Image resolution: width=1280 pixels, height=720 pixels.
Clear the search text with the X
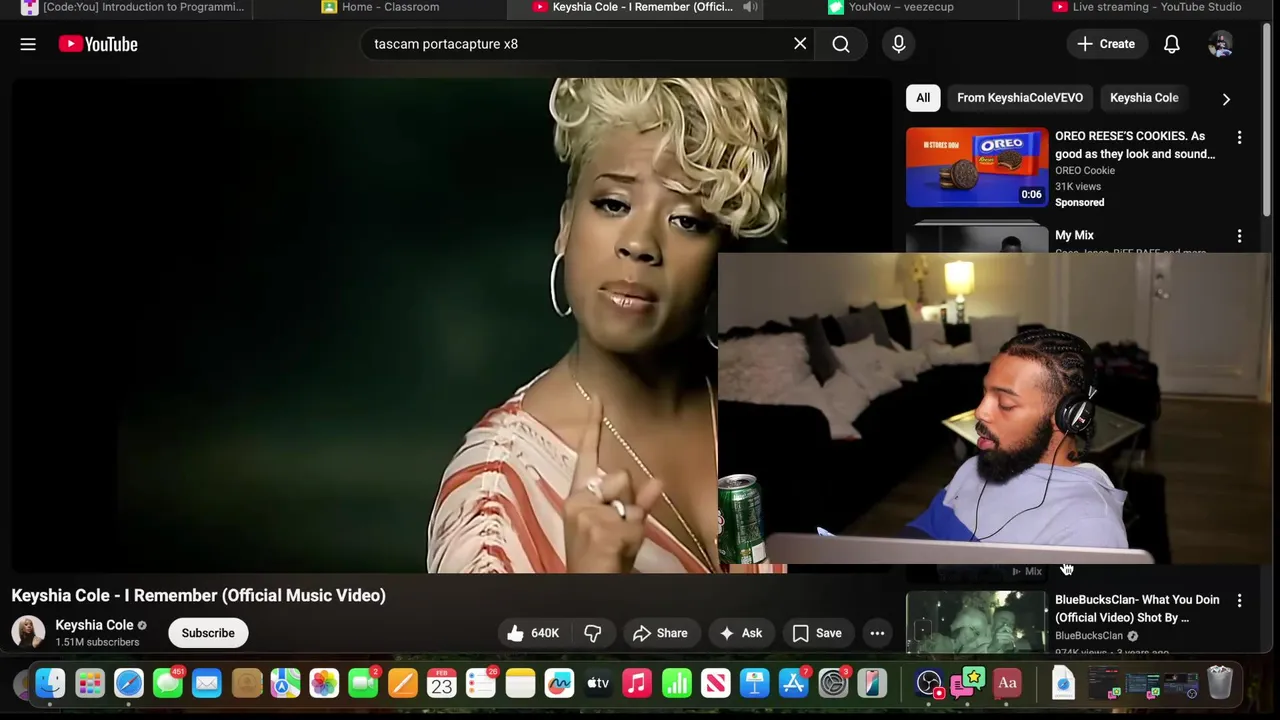tap(800, 44)
